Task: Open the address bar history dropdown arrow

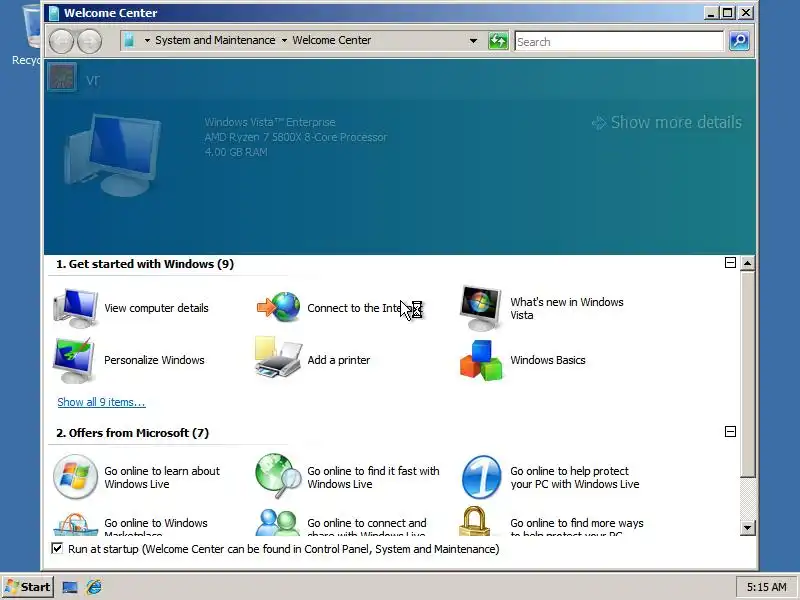Action: [473, 41]
